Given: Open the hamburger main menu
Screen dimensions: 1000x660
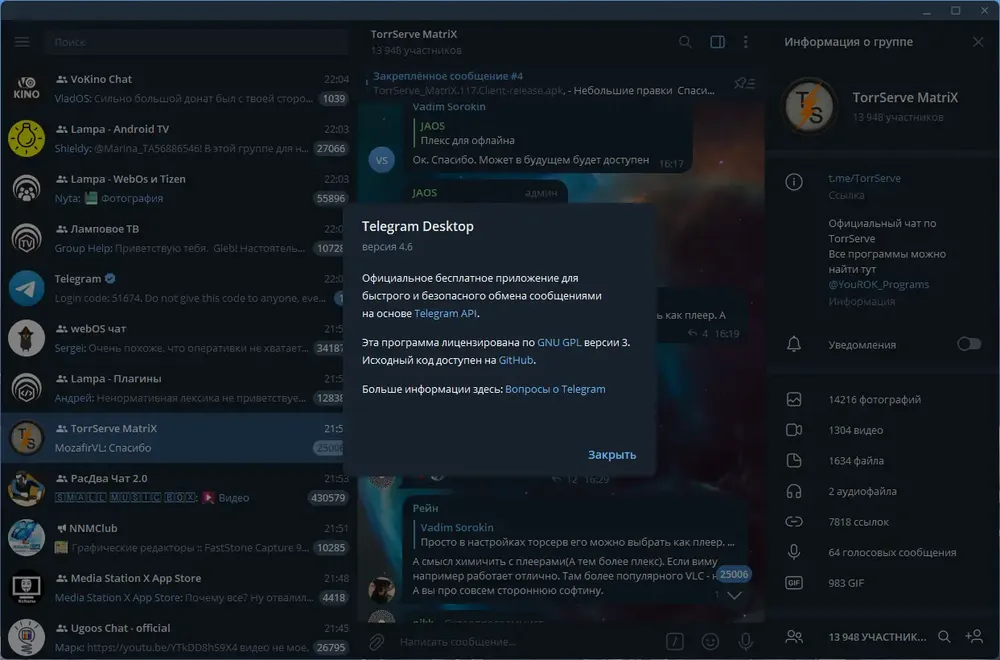Looking at the screenshot, I should (x=22, y=42).
